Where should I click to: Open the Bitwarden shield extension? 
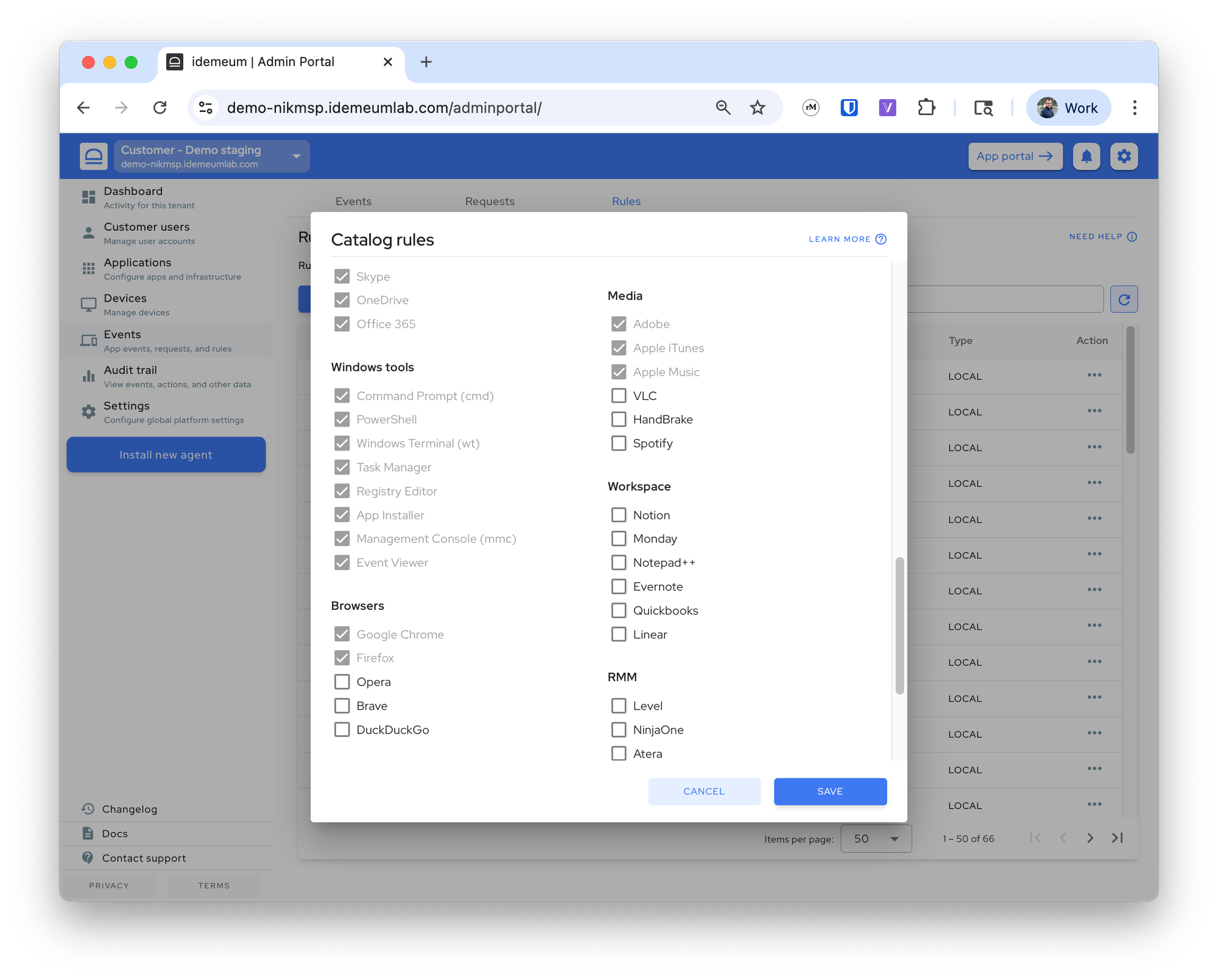pyautogui.click(x=849, y=108)
